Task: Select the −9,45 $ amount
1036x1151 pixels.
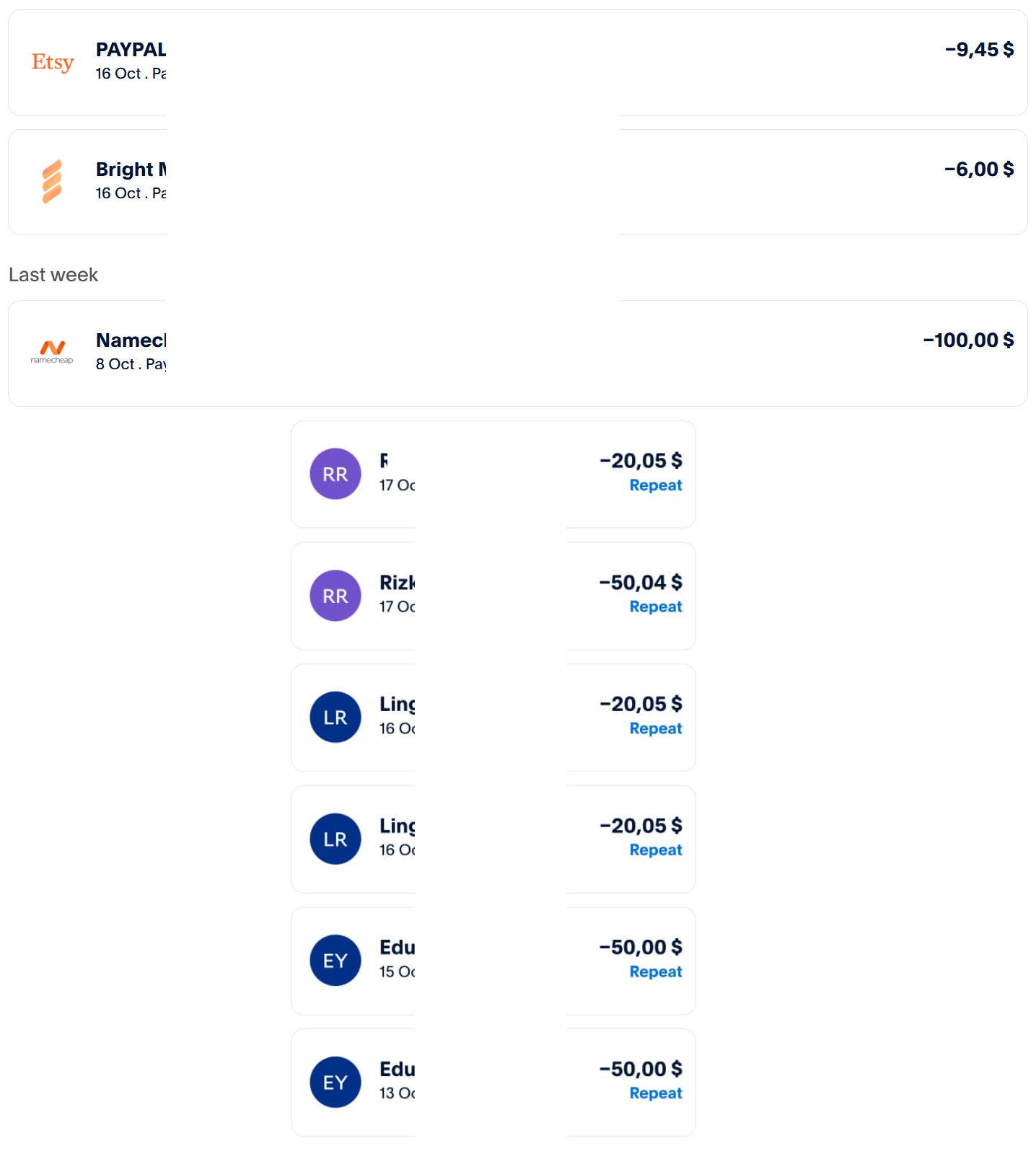Action: coord(979,50)
